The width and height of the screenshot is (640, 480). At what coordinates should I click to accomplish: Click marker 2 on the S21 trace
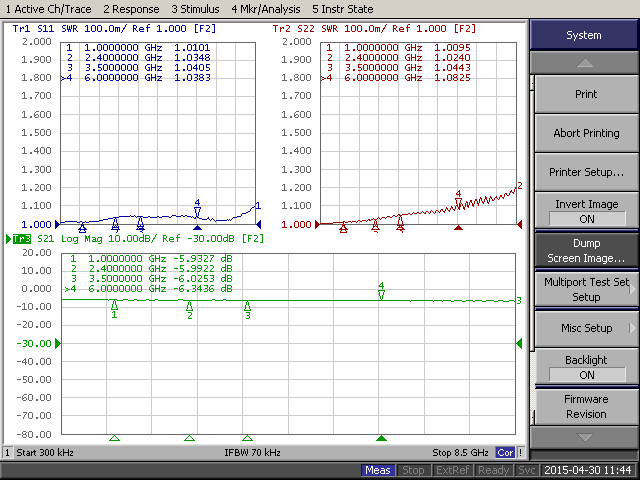[189, 310]
